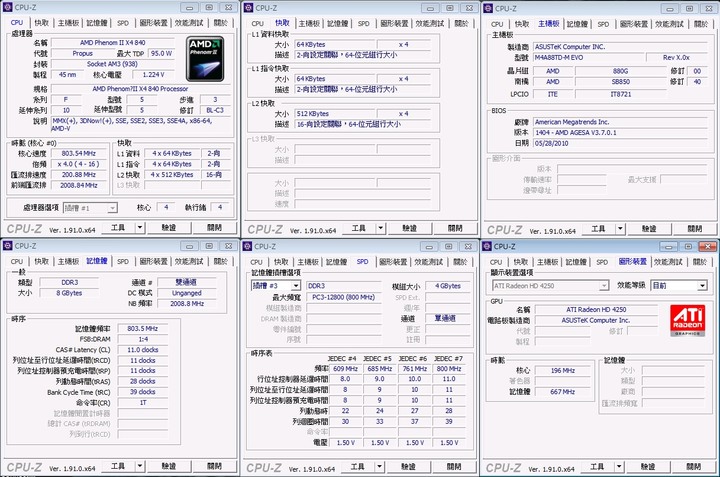This screenshot has height=477, width=720.
Task: Switch to 效能測試 tab in the CPU tab window
Action: pos(189,22)
